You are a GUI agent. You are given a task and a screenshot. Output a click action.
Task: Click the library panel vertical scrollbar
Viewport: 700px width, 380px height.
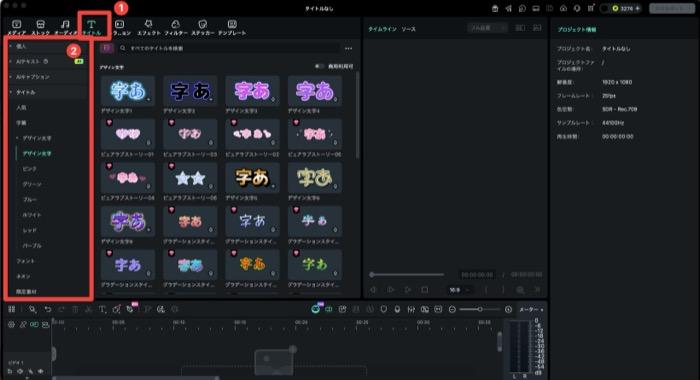pyautogui.click(x=357, y=115)
